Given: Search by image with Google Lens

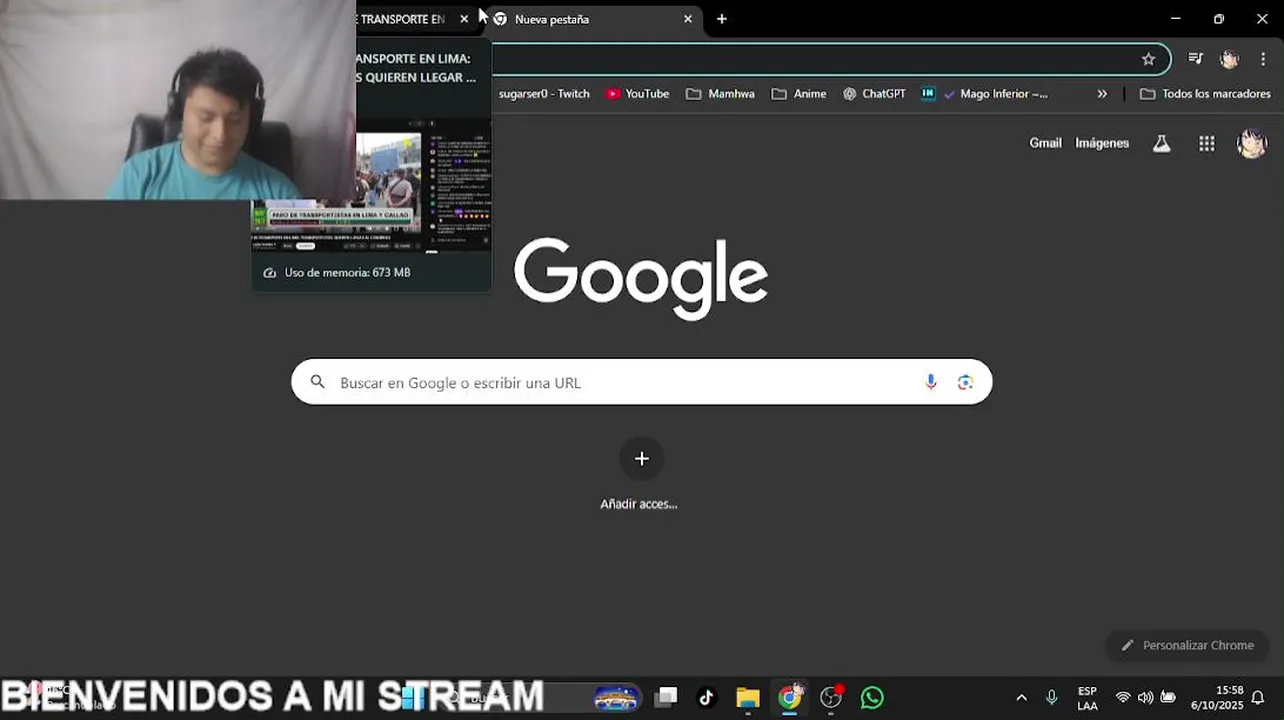Looking at the screenshot, I should point(965,382).
